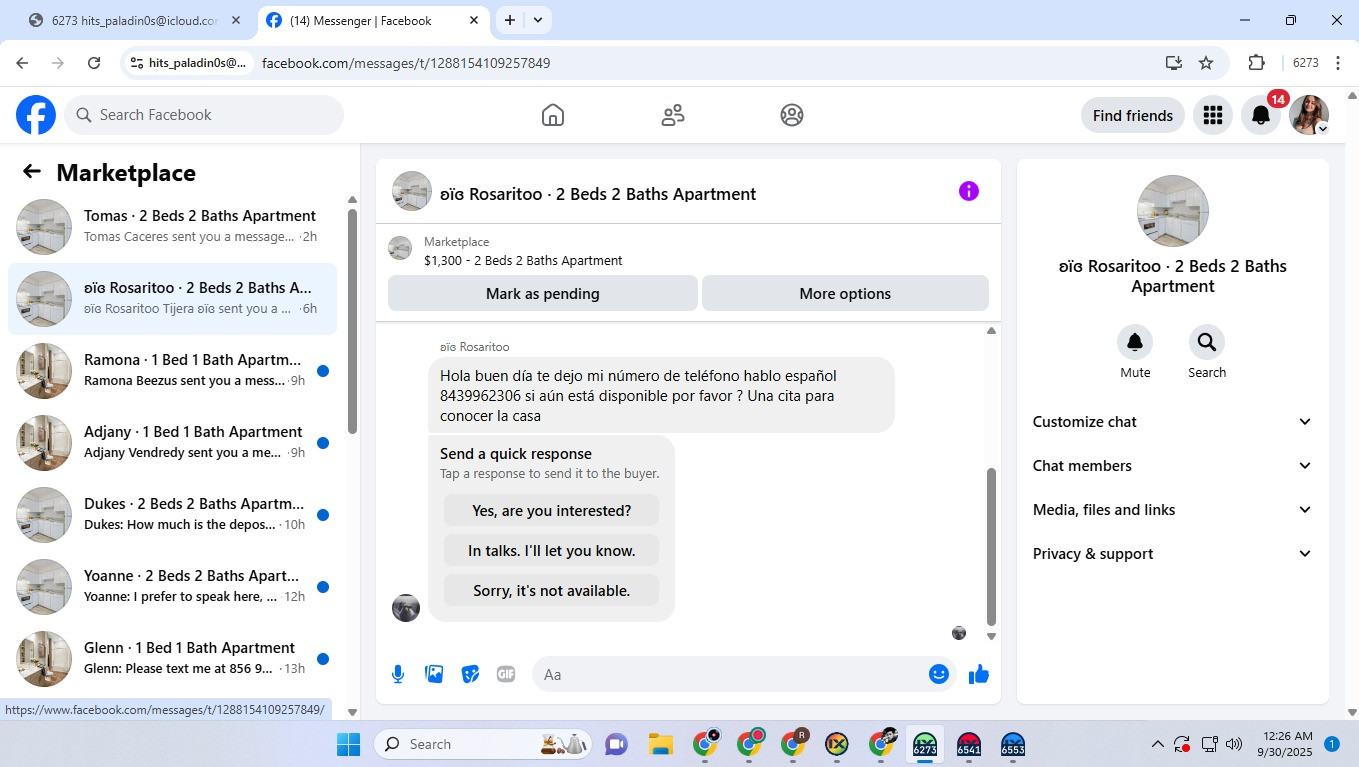Open the account profile picture menu
Viewport: 1359px width, 767px height.
1309,115
